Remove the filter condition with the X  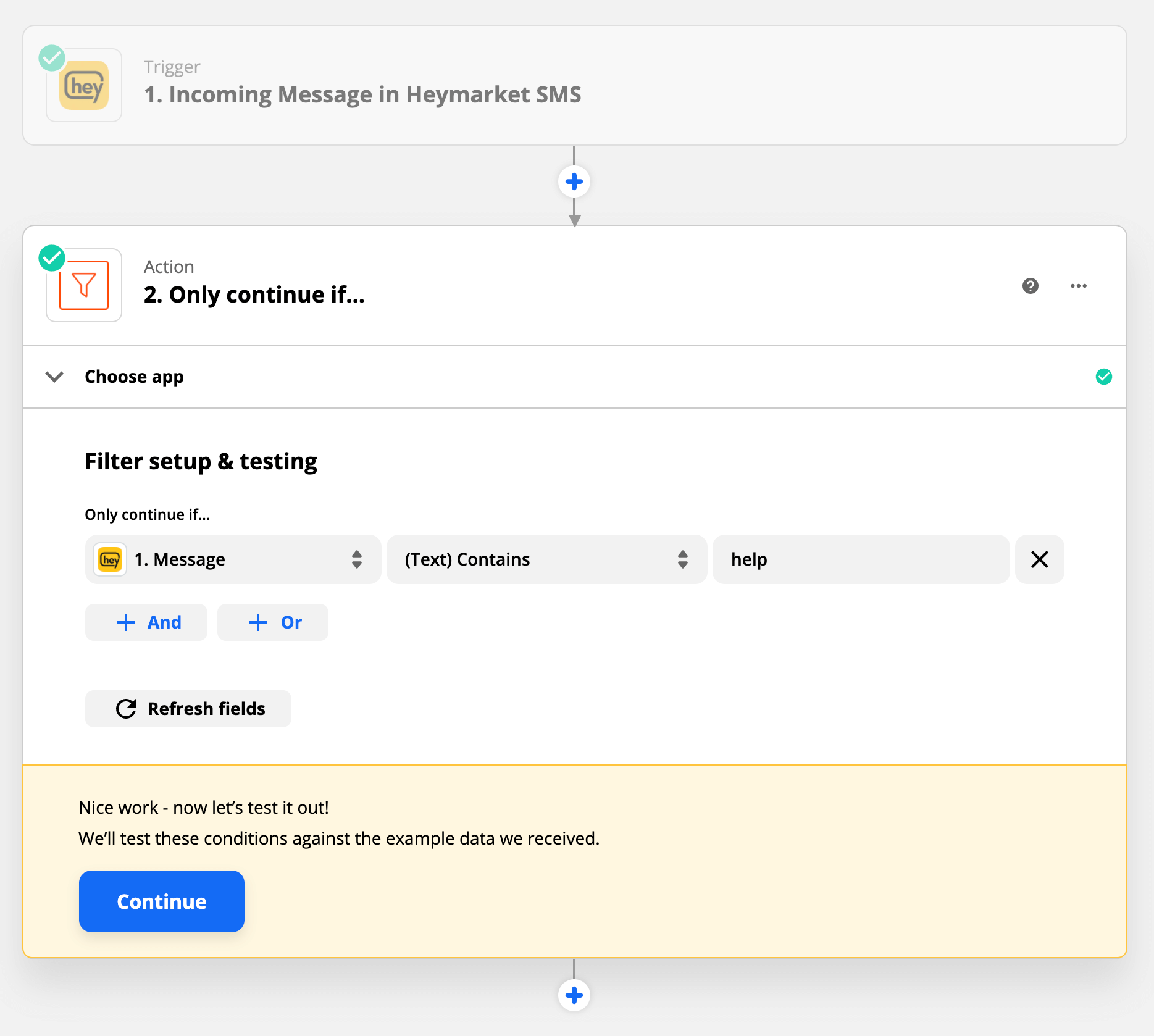[x=1040, y=559]
